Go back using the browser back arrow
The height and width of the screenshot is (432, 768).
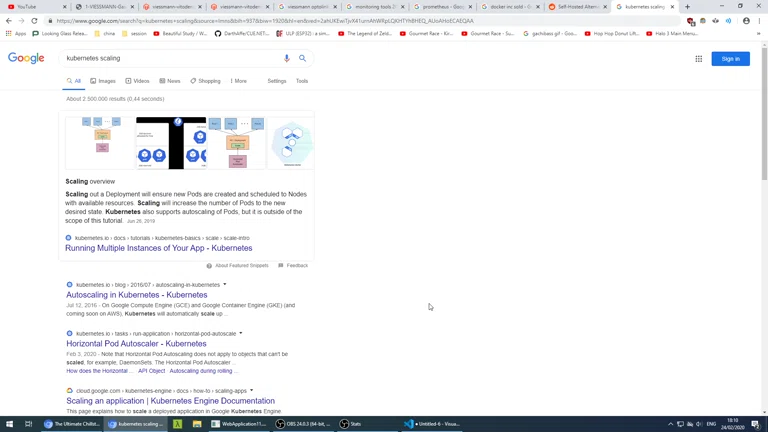(8, 20)
